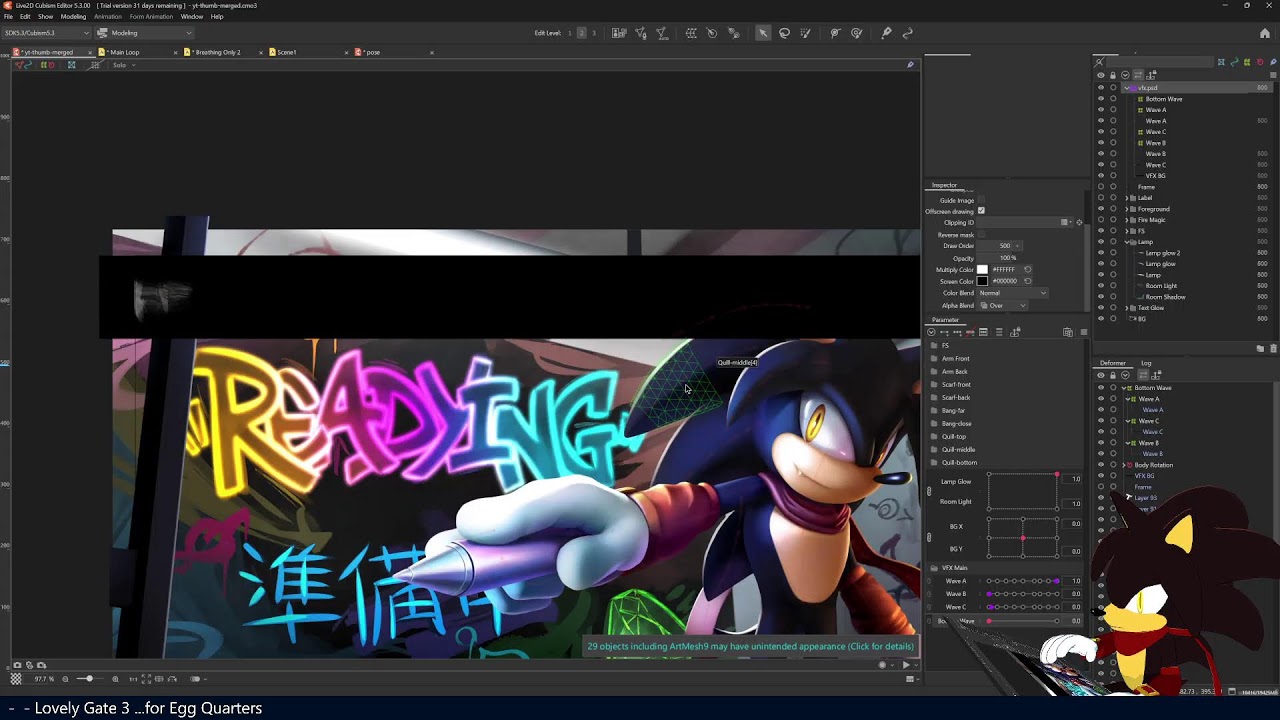
Task: Toggle visibility of Text Glow folder
Action: click(1101, 308)
